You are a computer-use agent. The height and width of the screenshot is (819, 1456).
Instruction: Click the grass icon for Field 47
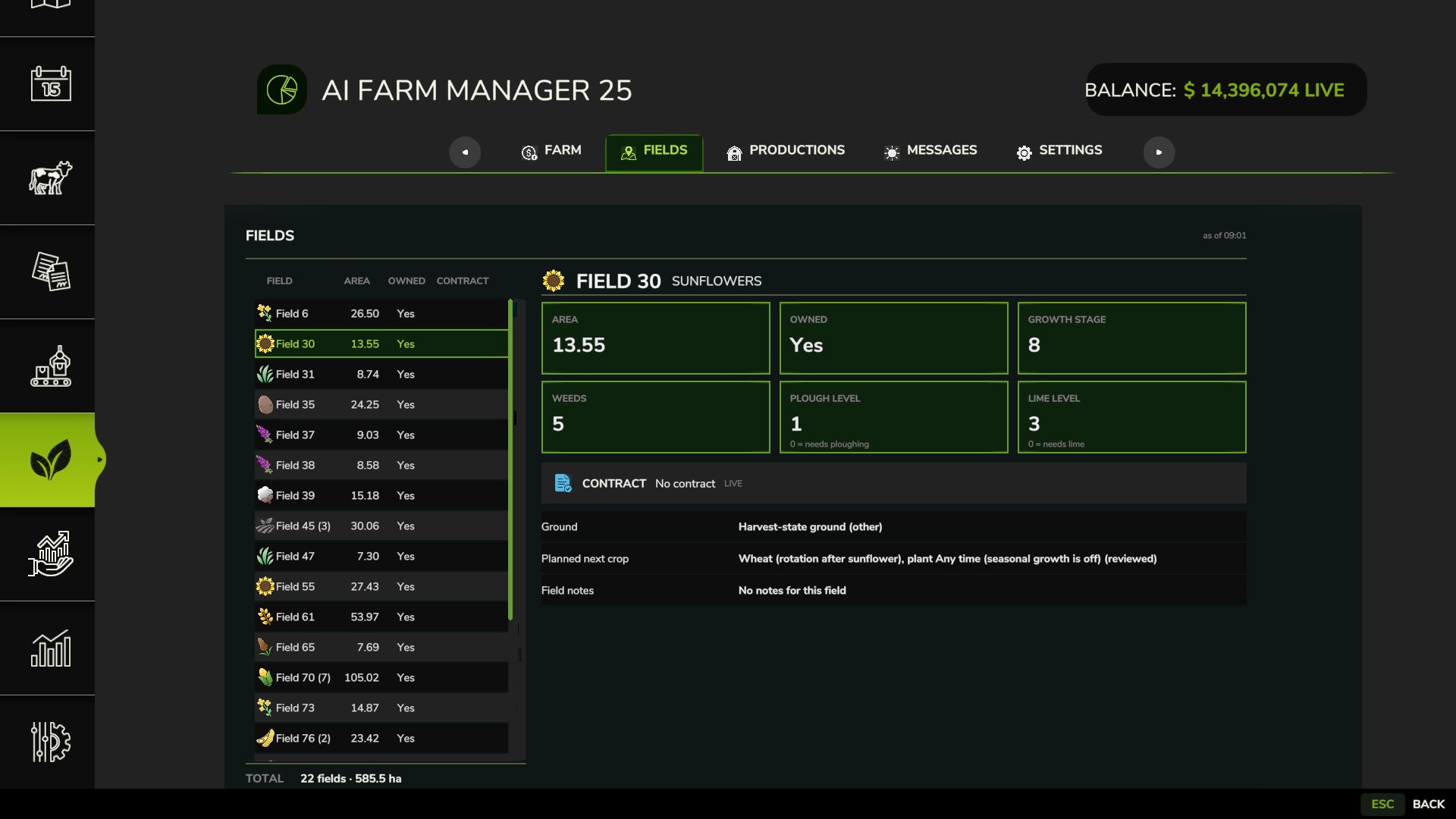[x=265, y=556]
